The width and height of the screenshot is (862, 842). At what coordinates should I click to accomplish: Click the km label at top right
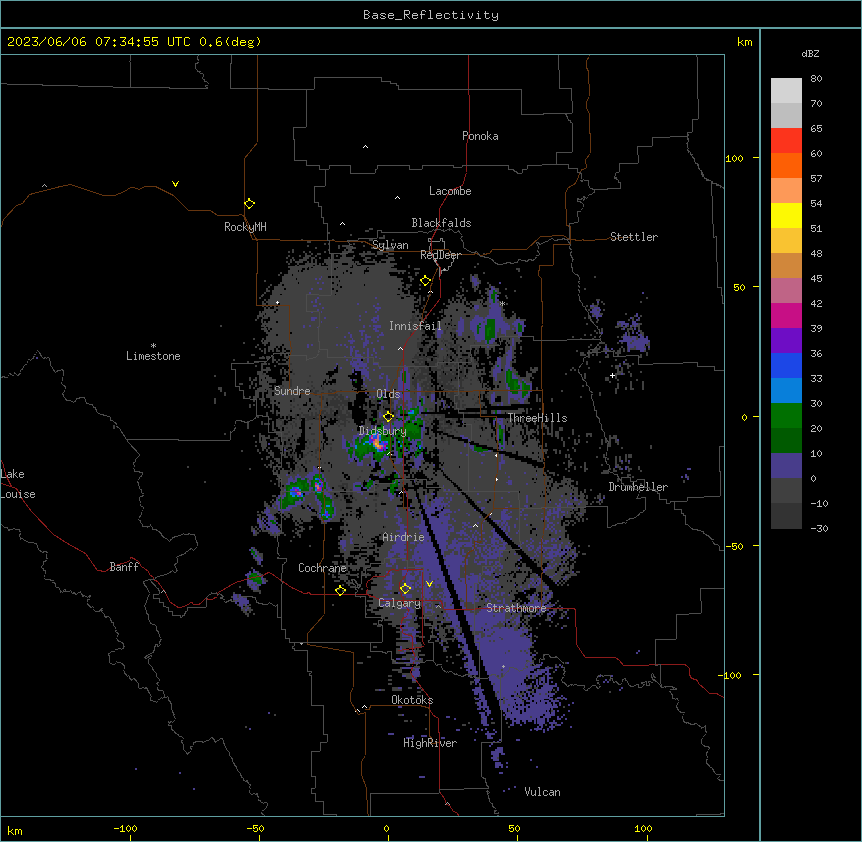coord(745,42)
